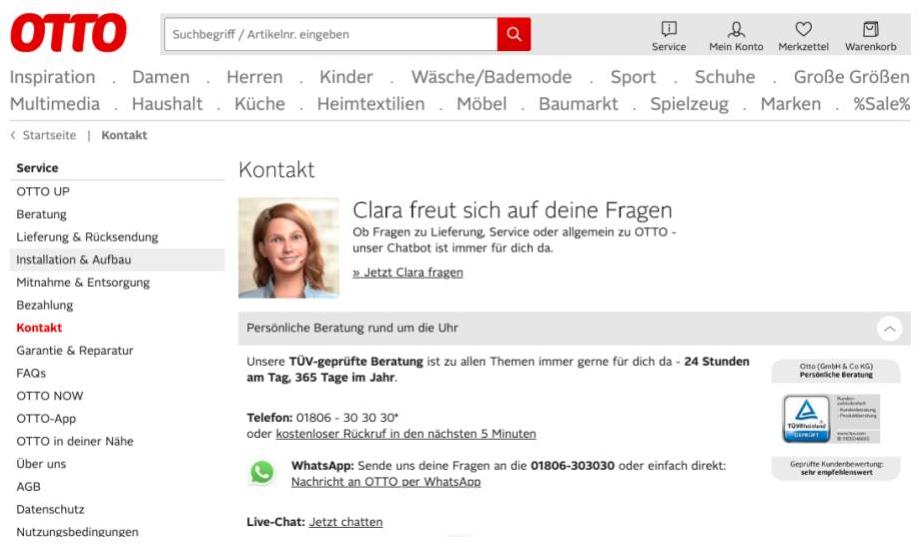
Task: Click heading Clara freut sich auf deine Fragen
Action: click(x=512, y=210)
